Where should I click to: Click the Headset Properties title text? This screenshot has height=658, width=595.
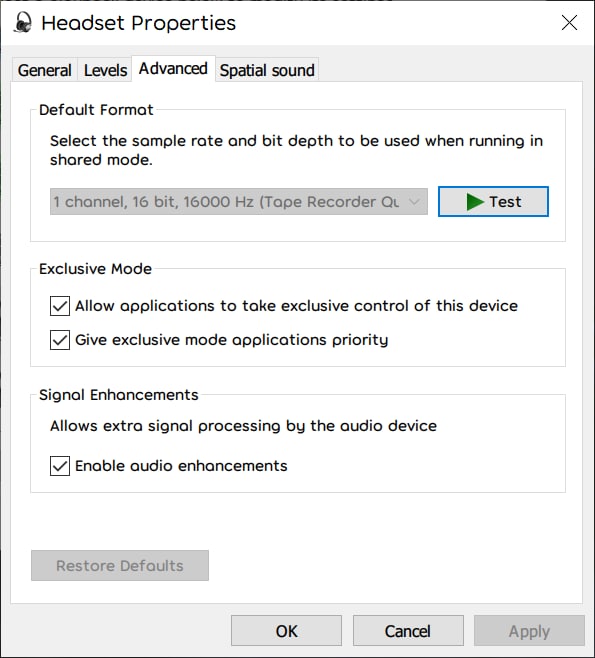click(x=138, y=23)
